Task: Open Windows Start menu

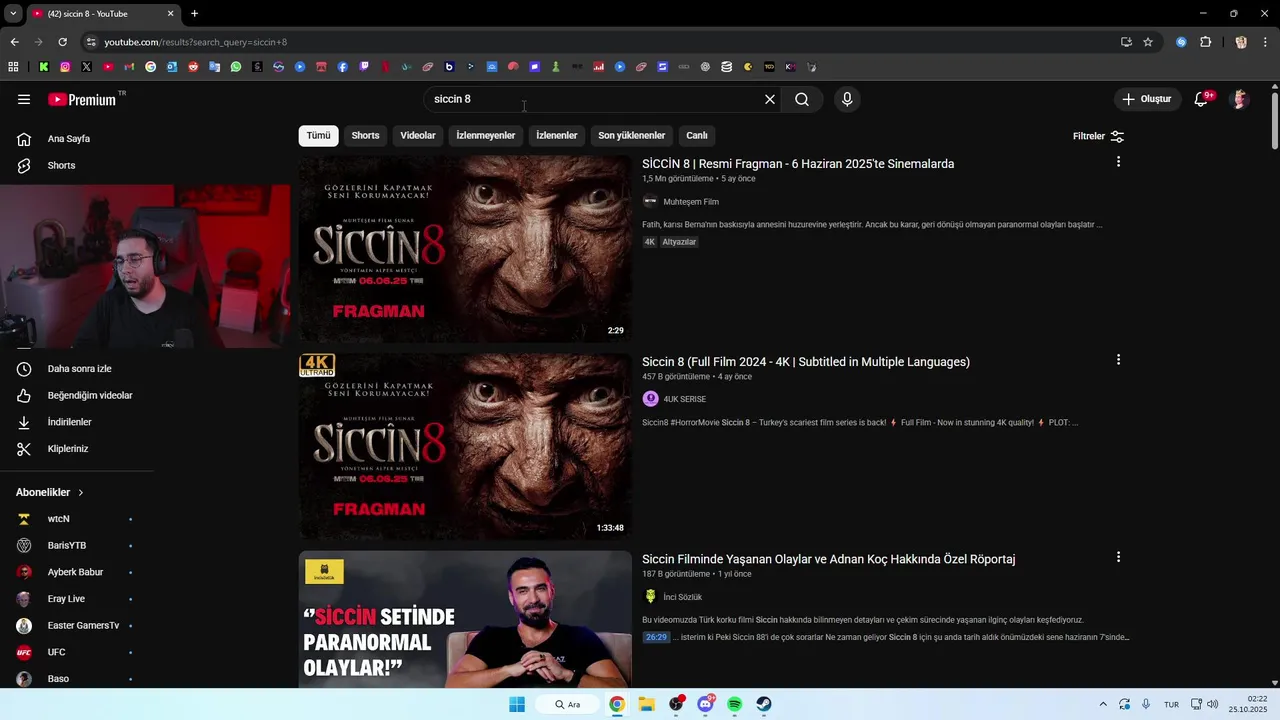Action: click(x=517, y=704)
